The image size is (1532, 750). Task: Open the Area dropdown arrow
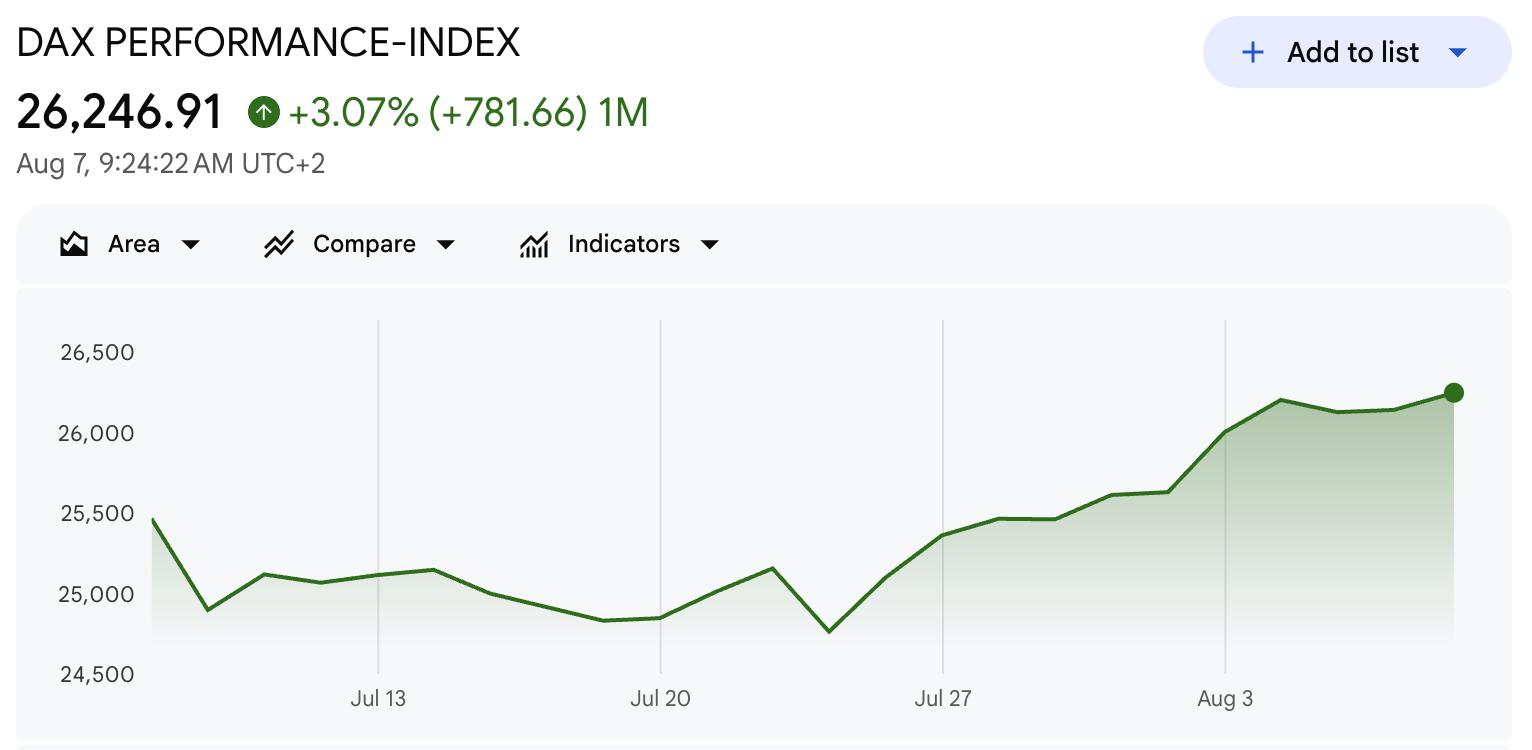click(x=190, y=245)
